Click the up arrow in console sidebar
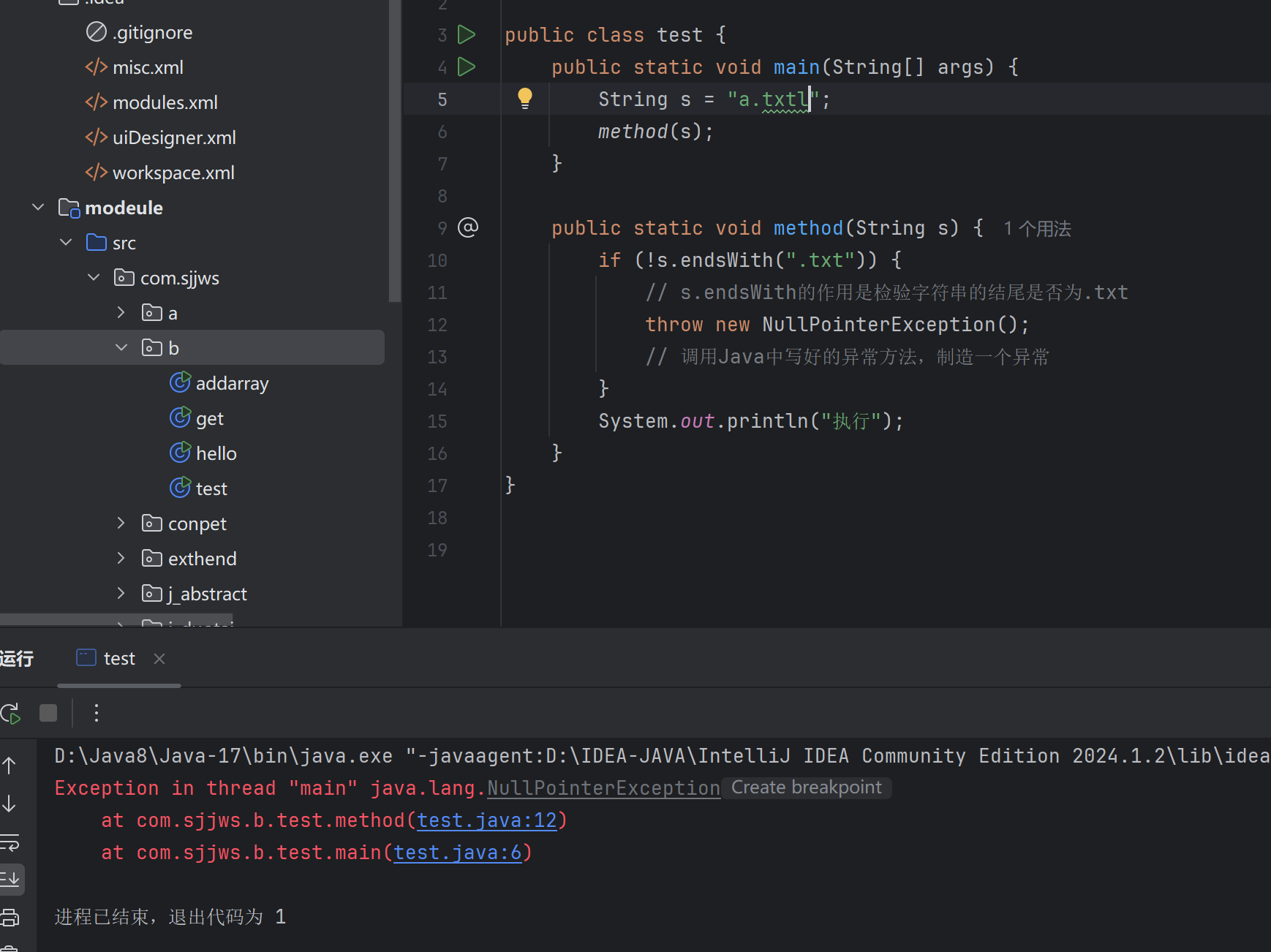This screenshot has width=1271, height=952. [10, 766]
